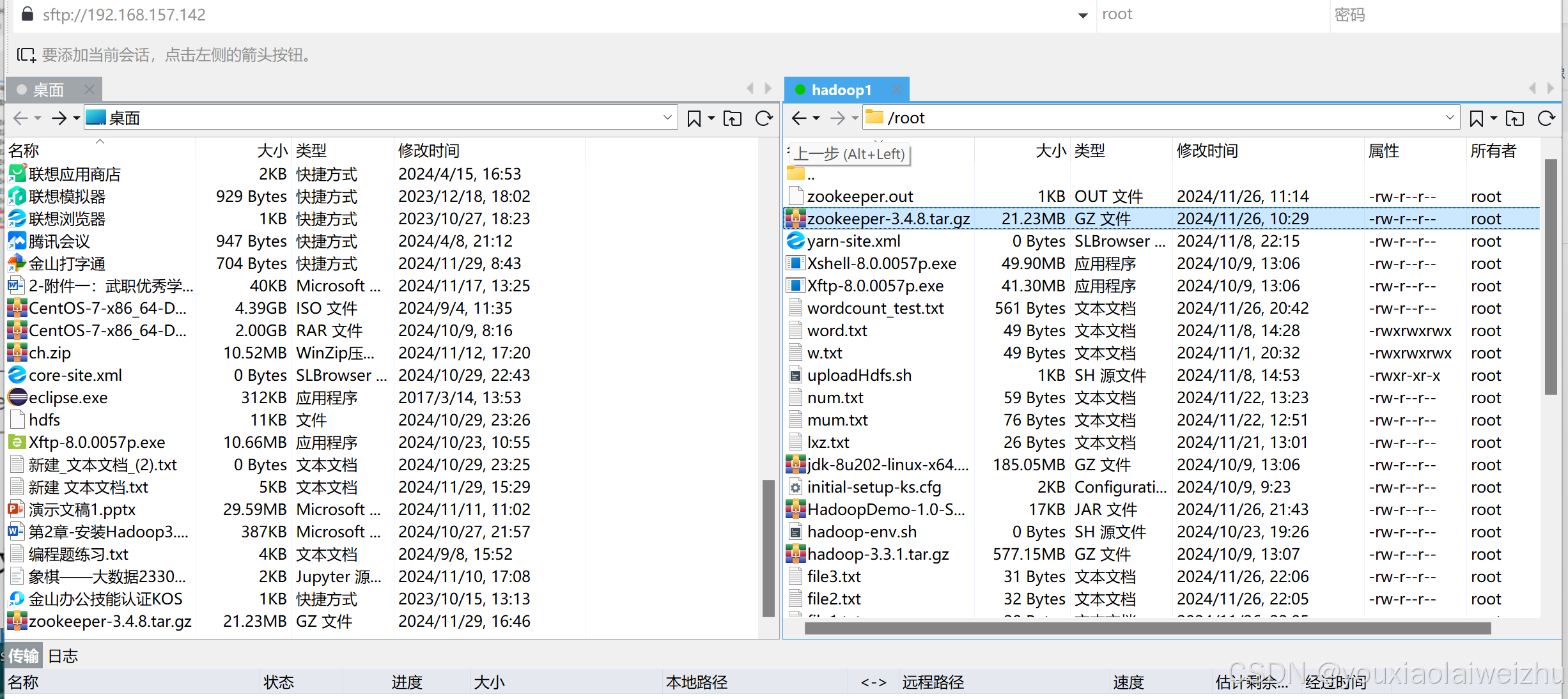Select the hadoop1 session tab
This screenshot has width=1568, height=699.
tap(841, 90)
